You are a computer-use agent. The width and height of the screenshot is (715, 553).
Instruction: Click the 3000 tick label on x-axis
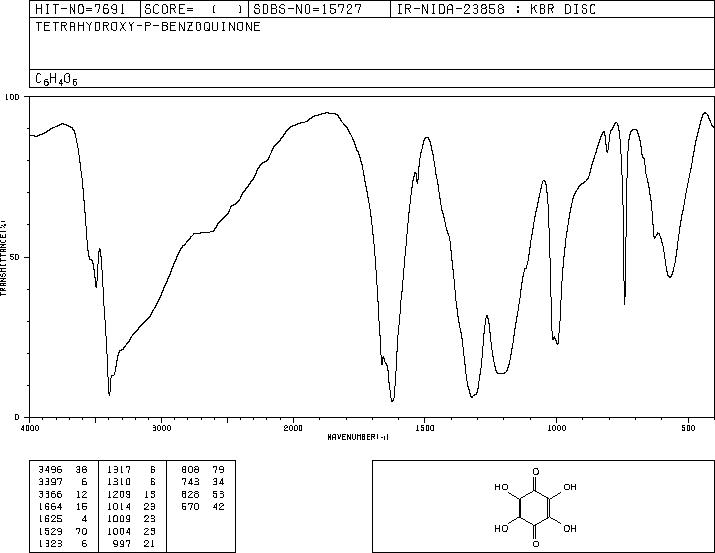pyautogui.click(x=161, y=428)
